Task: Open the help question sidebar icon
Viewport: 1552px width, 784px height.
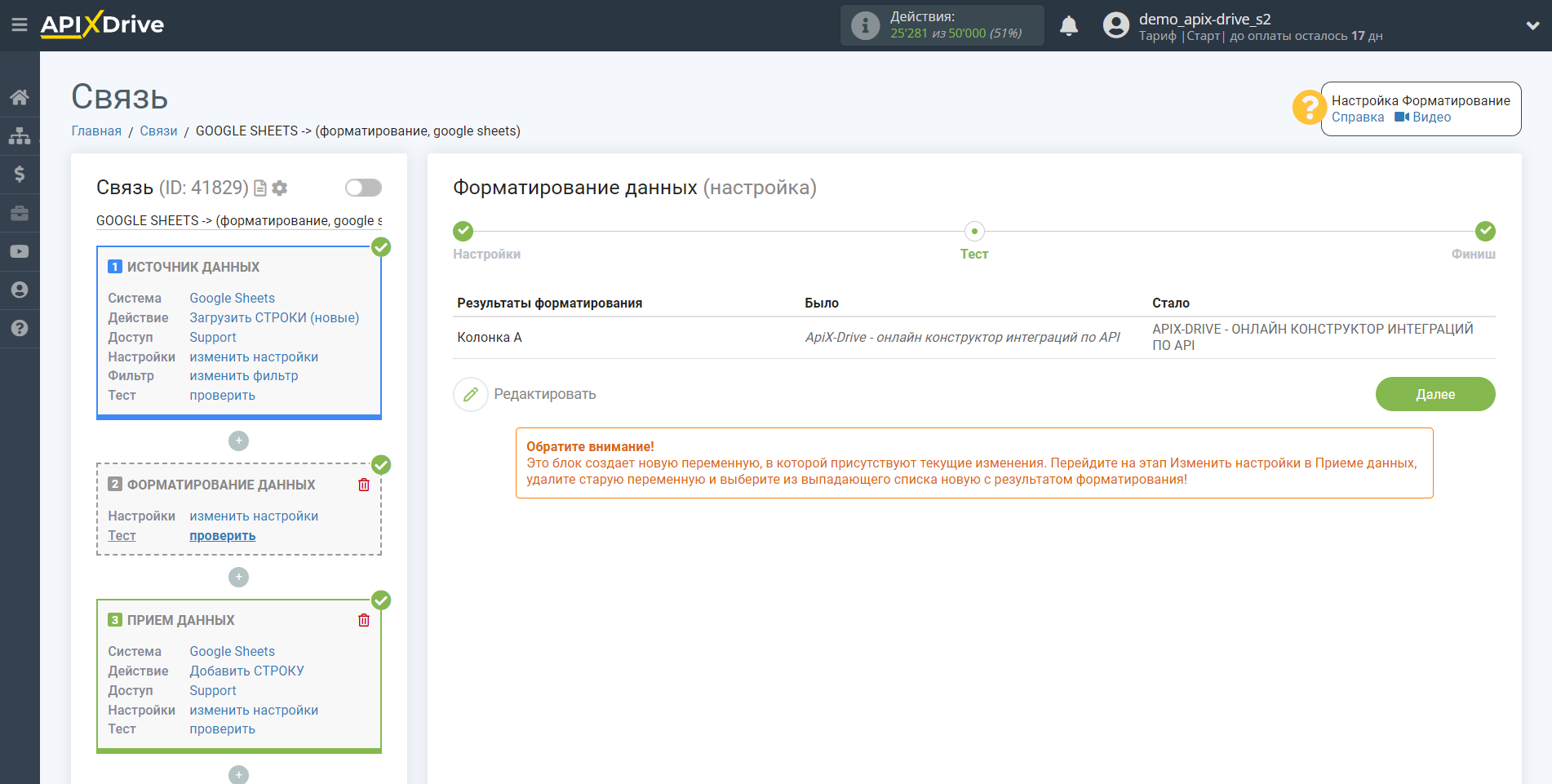Action: [x=20, y=328]
